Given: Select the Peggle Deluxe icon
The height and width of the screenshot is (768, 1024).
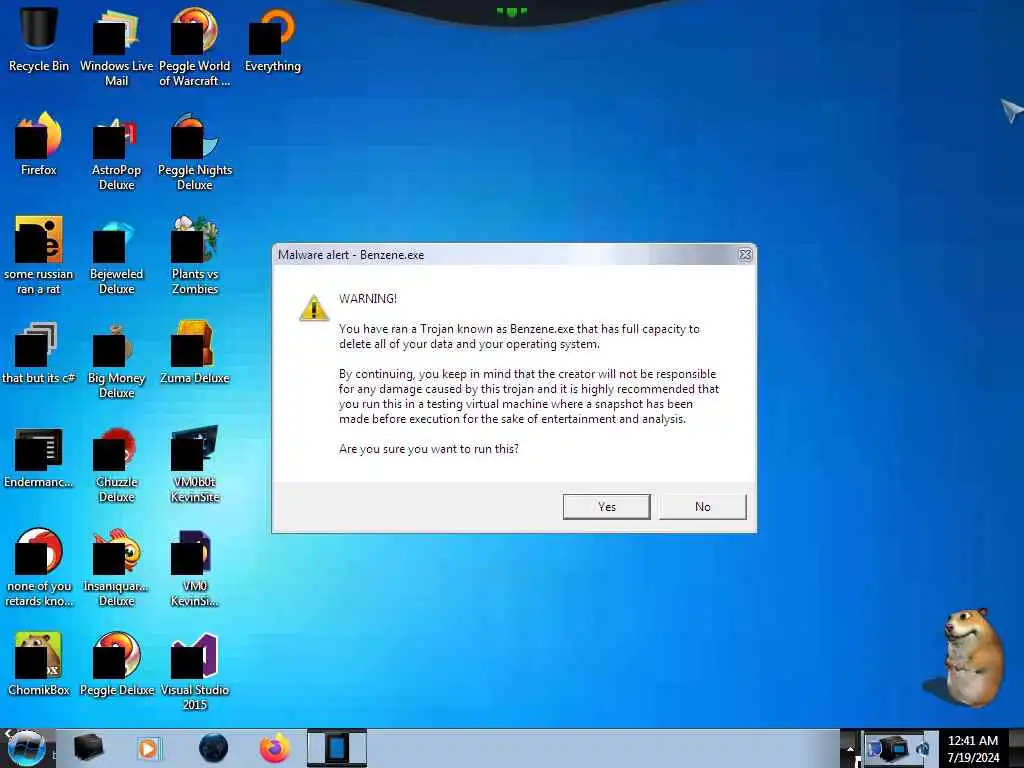Looking at the screenshot, I should 116,665.
